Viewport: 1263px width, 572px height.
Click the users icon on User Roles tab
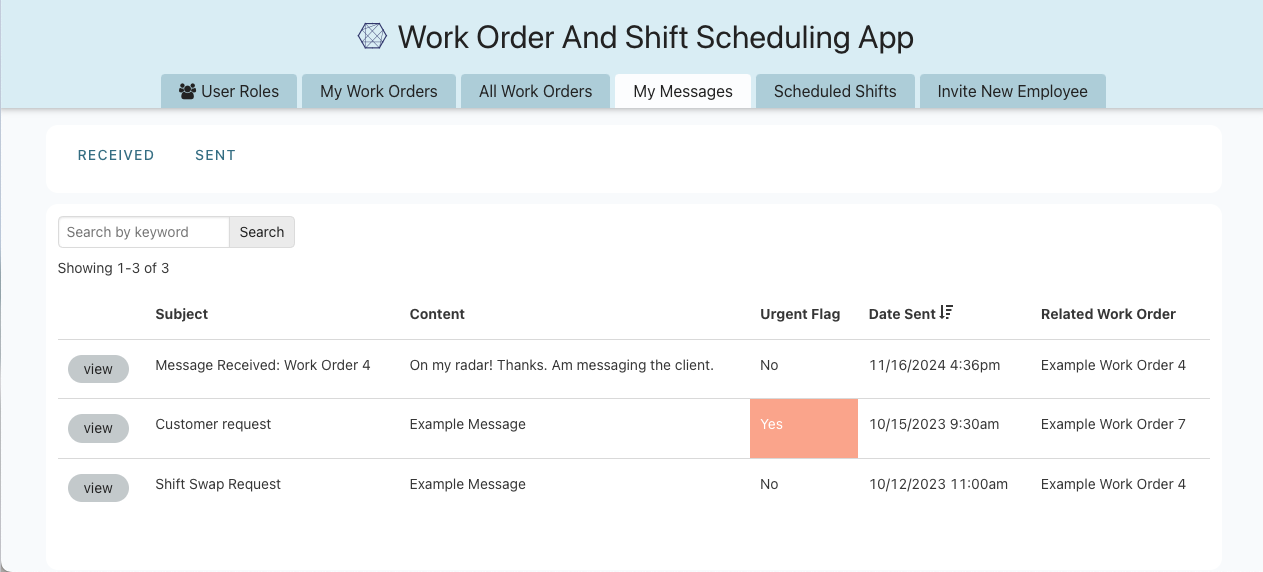pos(187,91)
